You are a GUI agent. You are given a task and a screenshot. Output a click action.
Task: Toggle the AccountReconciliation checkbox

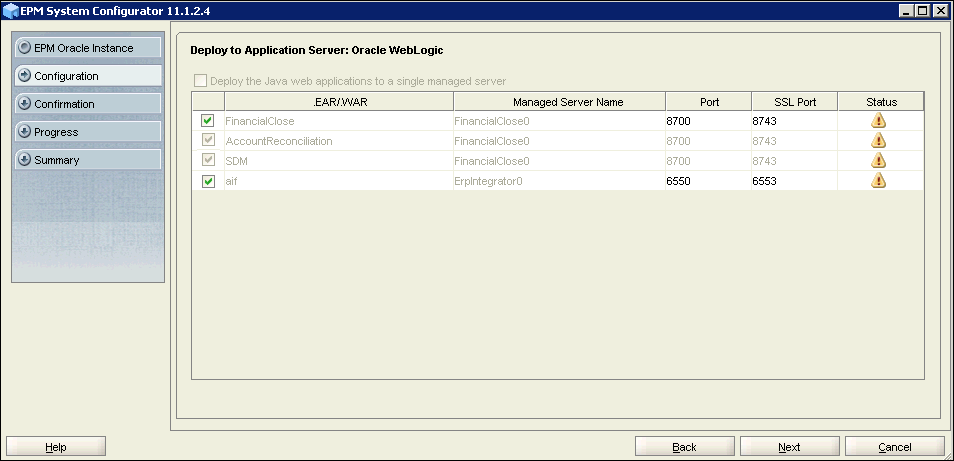tap(208, 141)
